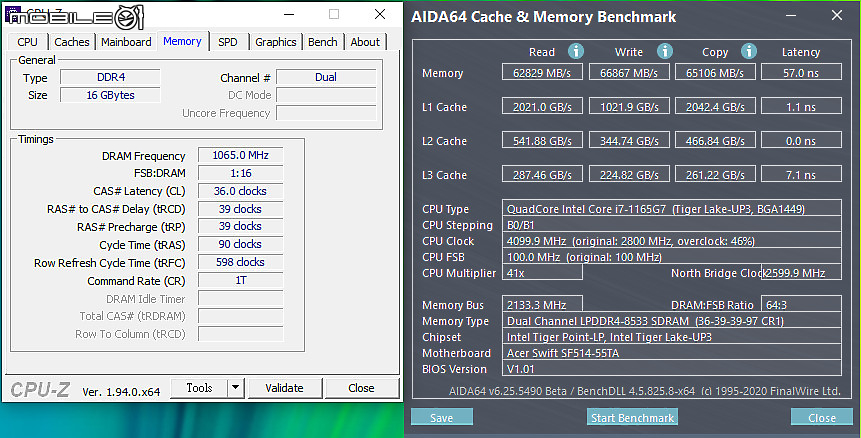The height and width of the screenshot is (438, 861).
Task: Click the Memory Type LPDDR4-8533 field
Action: [x=672, y=321]
